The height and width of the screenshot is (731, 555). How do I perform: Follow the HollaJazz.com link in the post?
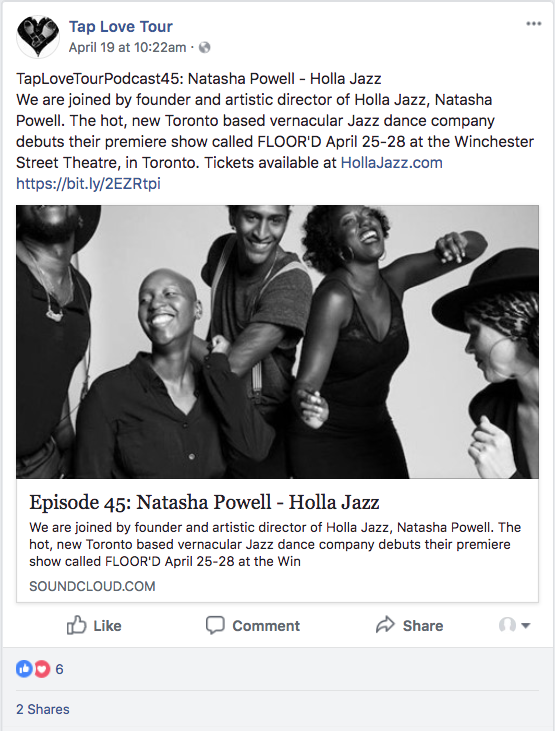tap(392, 163)
